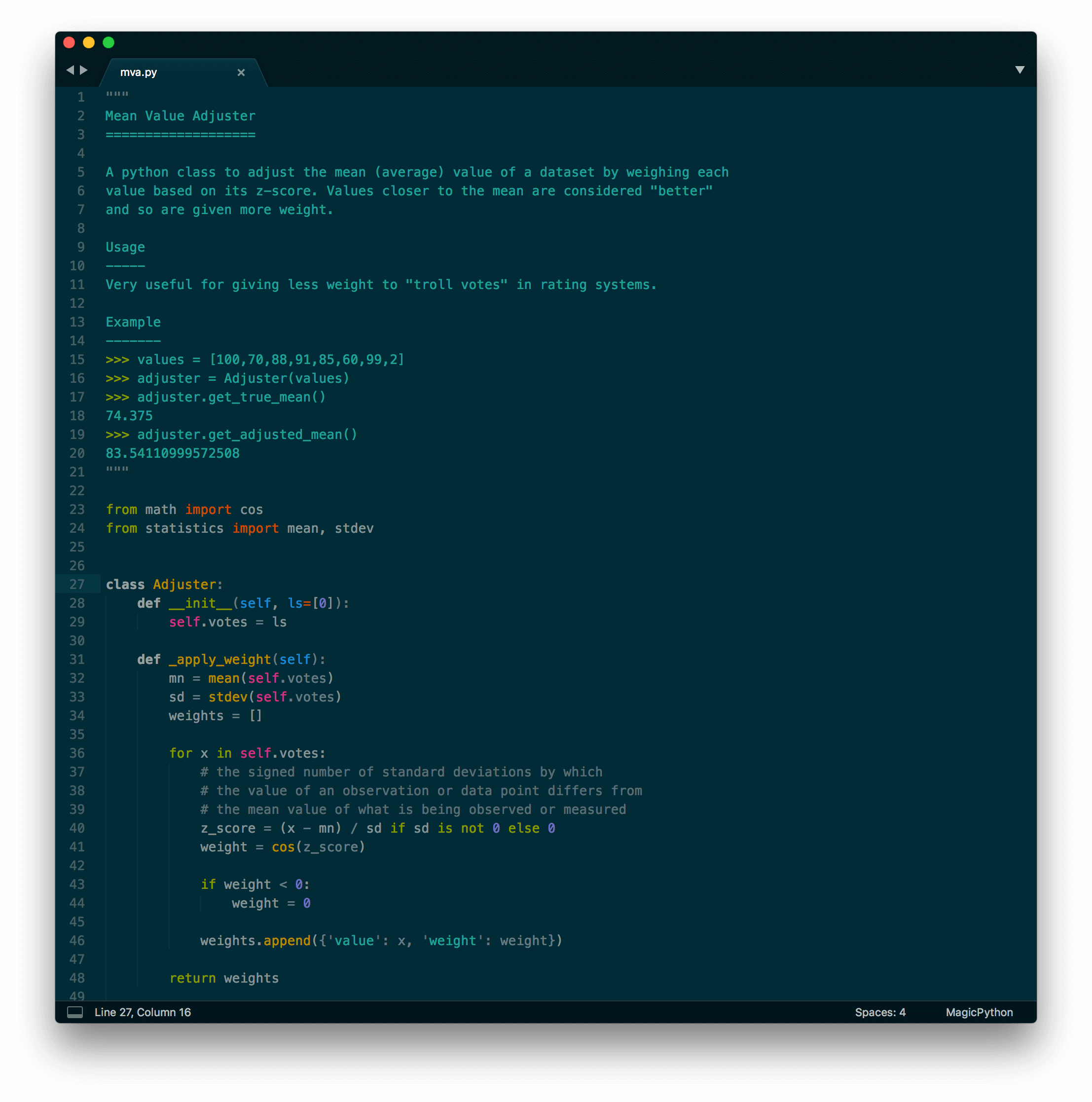Click the return weights statement
Image resolution: width=1092 pixels, height=1102 pixels.
pyautogui.click(x=223, y=978)
